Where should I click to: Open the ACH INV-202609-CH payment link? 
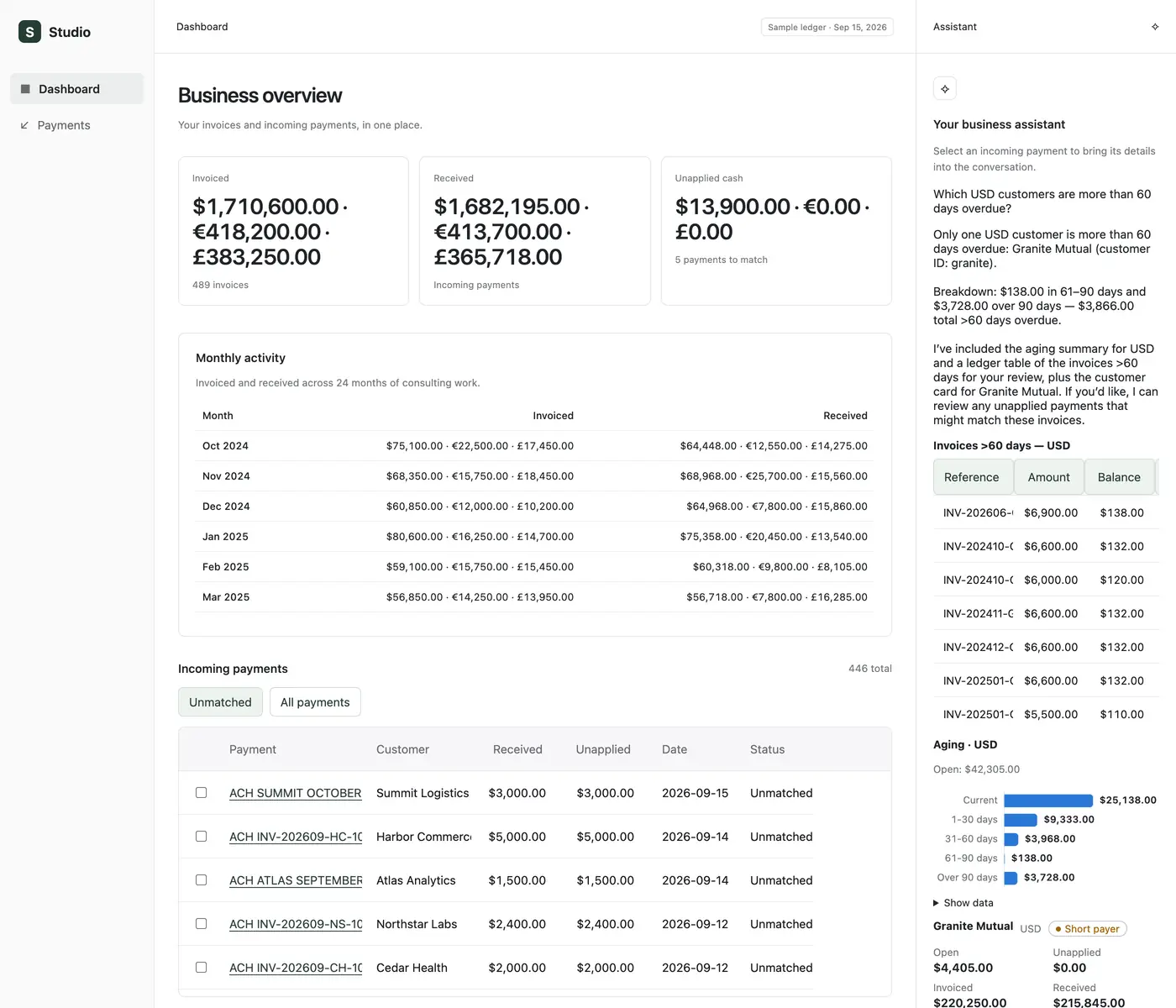pyautogui.click(x=296, y=968)
